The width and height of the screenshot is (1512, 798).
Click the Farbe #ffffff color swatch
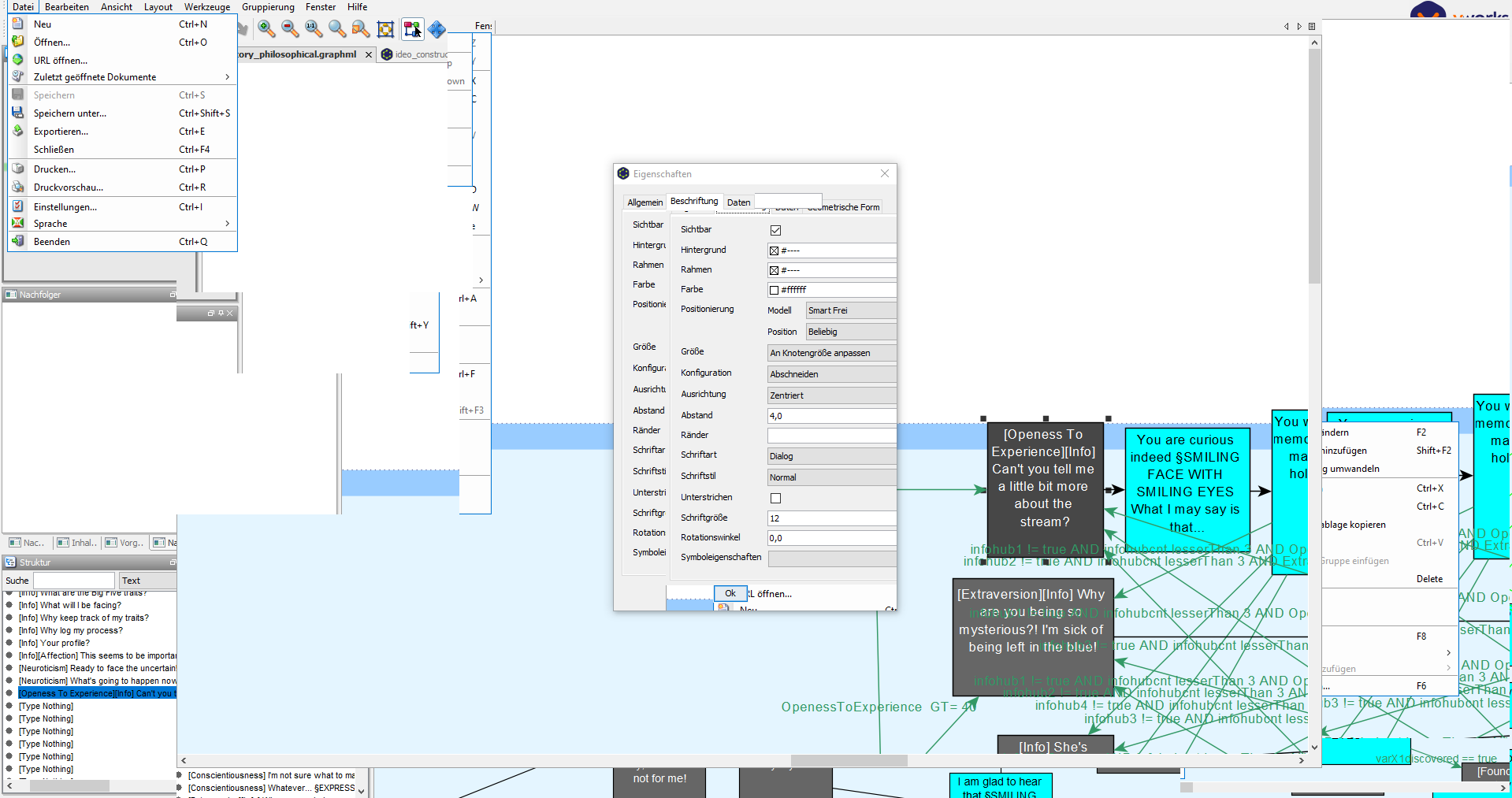(774, 290)
